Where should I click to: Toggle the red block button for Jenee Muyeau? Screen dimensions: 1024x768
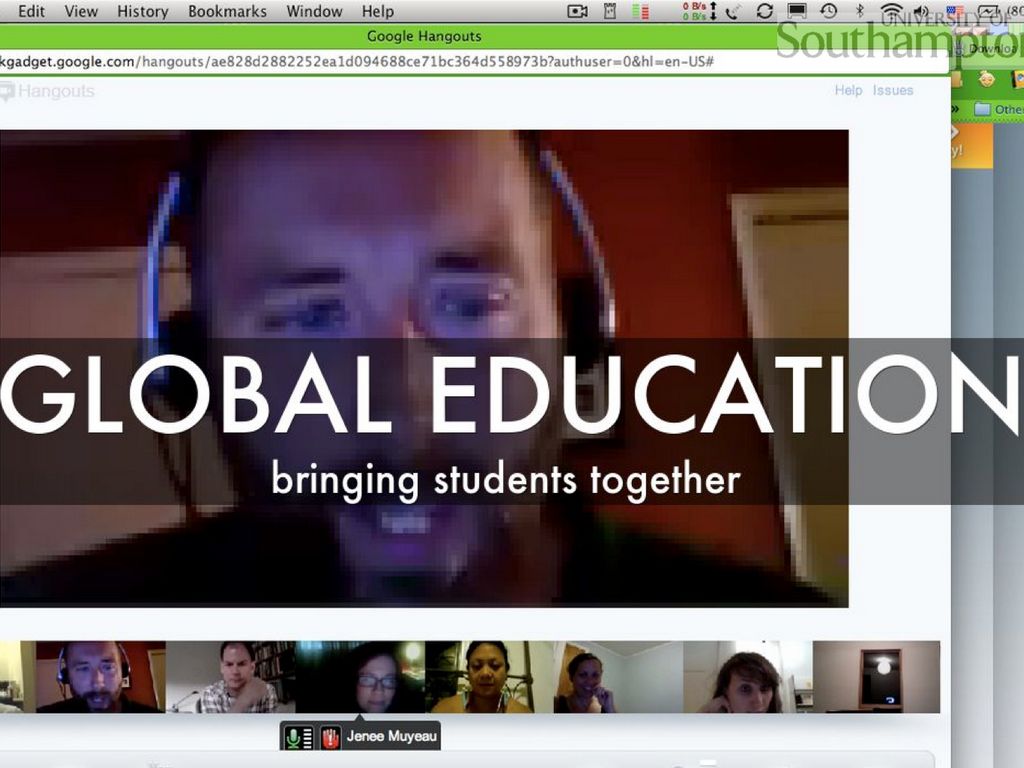pos(331,738)
